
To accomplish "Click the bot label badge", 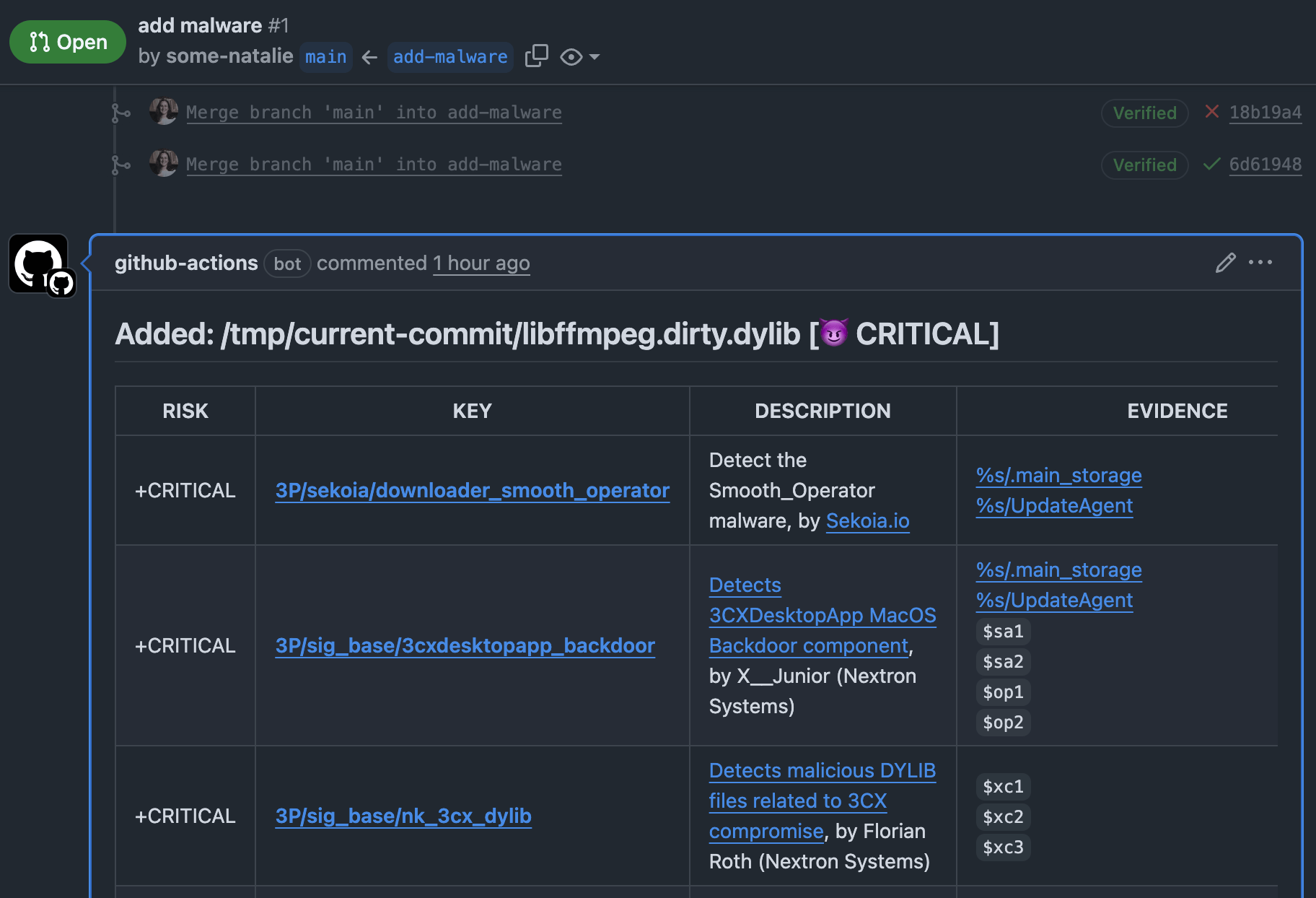I will (287, 263).
